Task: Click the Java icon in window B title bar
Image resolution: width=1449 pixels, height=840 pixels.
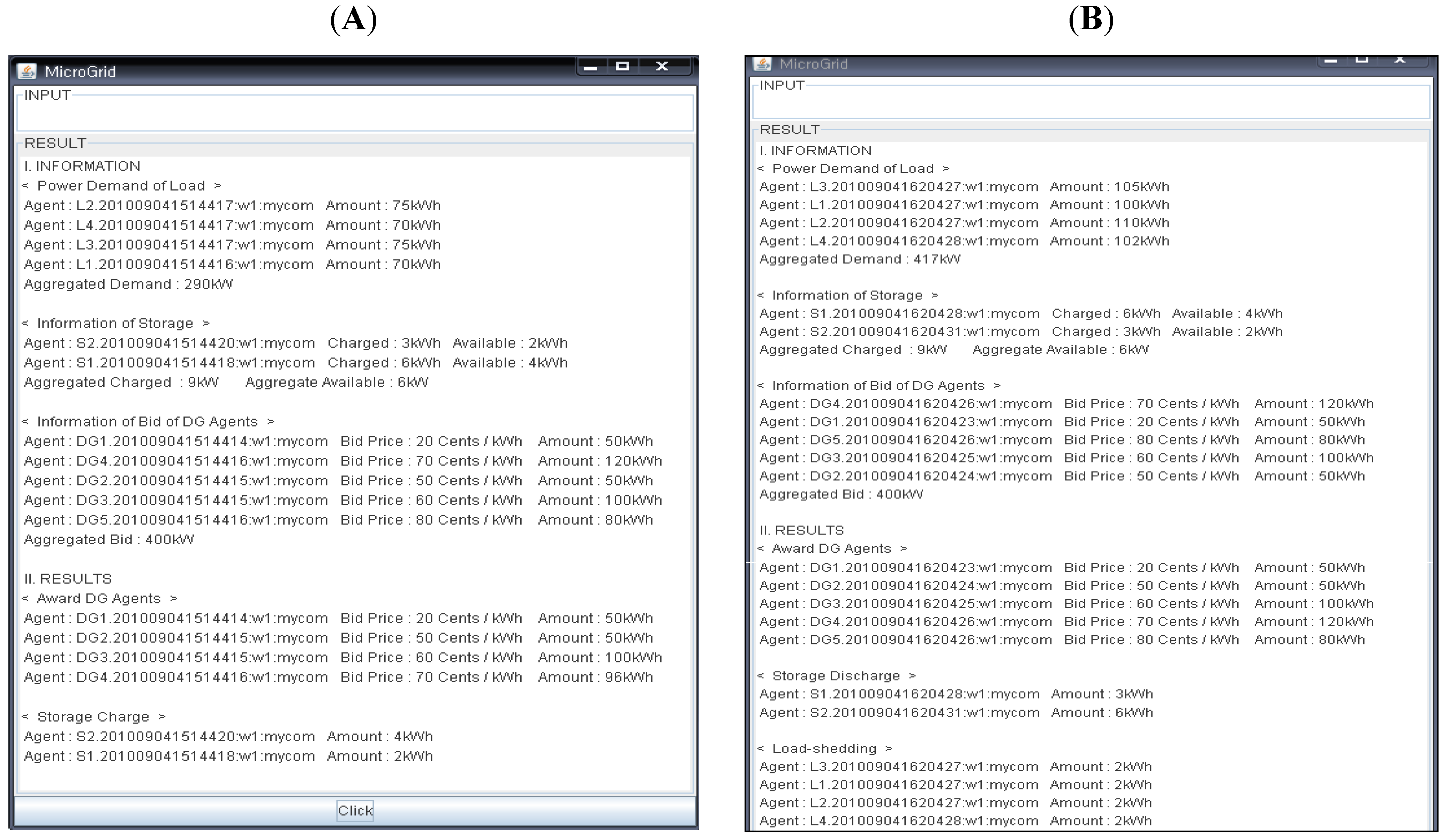Action: (762, 63)
